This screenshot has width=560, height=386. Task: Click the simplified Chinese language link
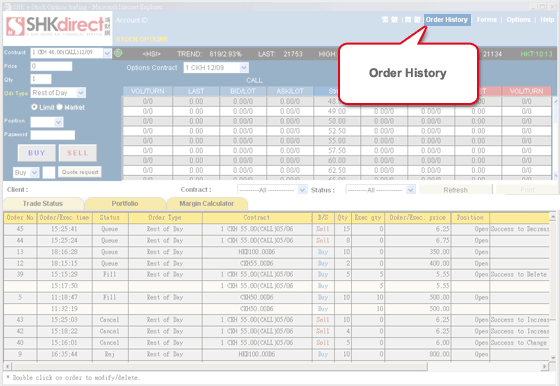coord(412,20)
